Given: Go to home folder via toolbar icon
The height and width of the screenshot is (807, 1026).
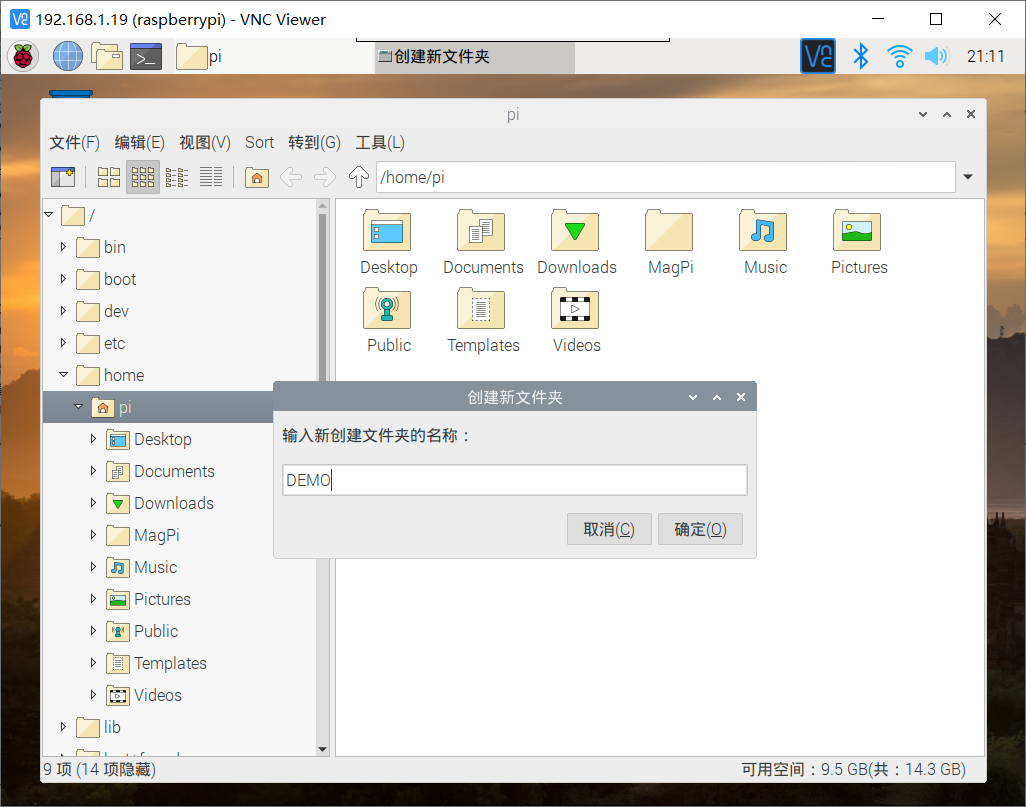Looking at the screenshot, I should coord(257,177).
